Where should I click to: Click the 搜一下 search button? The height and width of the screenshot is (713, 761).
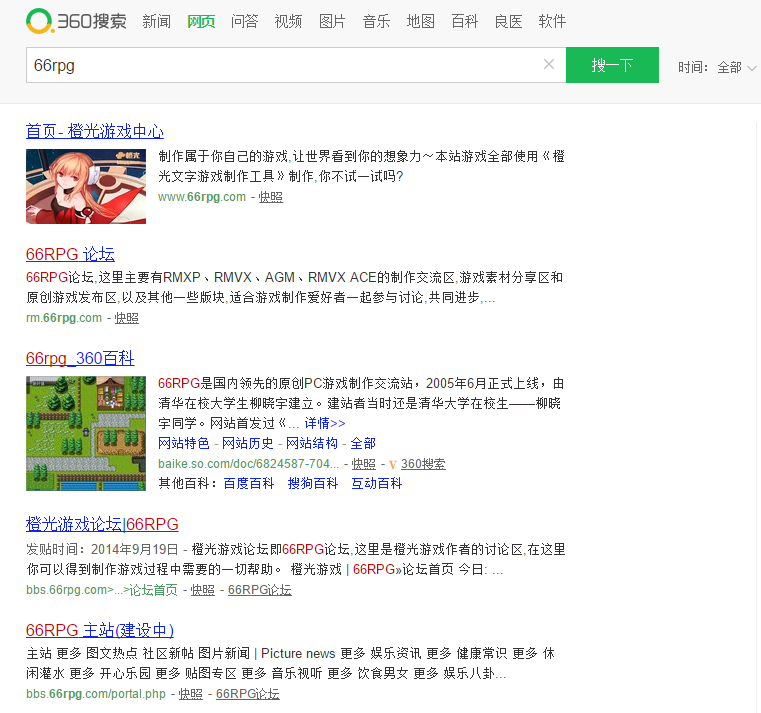(x=612, y=65)
